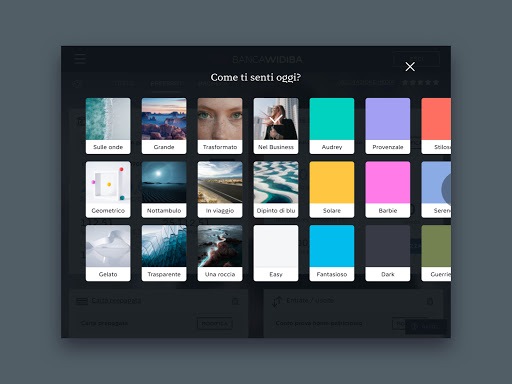This screenshot has width=512, height=384.
Task: Choose the Trasparente theme
Action: 164,253
